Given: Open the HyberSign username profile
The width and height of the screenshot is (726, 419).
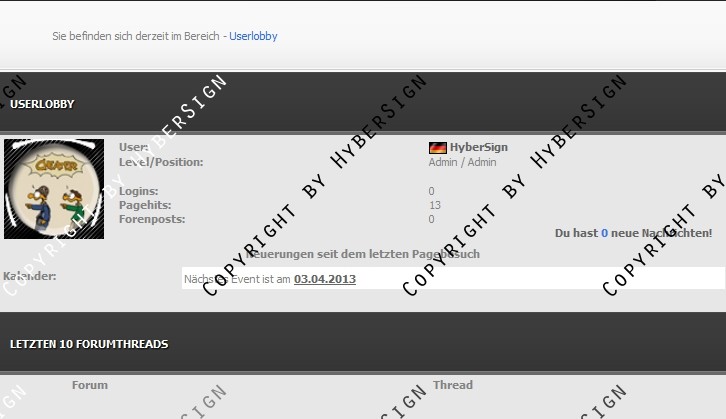Looking at the screenshot, I should (x=478, y=147).
